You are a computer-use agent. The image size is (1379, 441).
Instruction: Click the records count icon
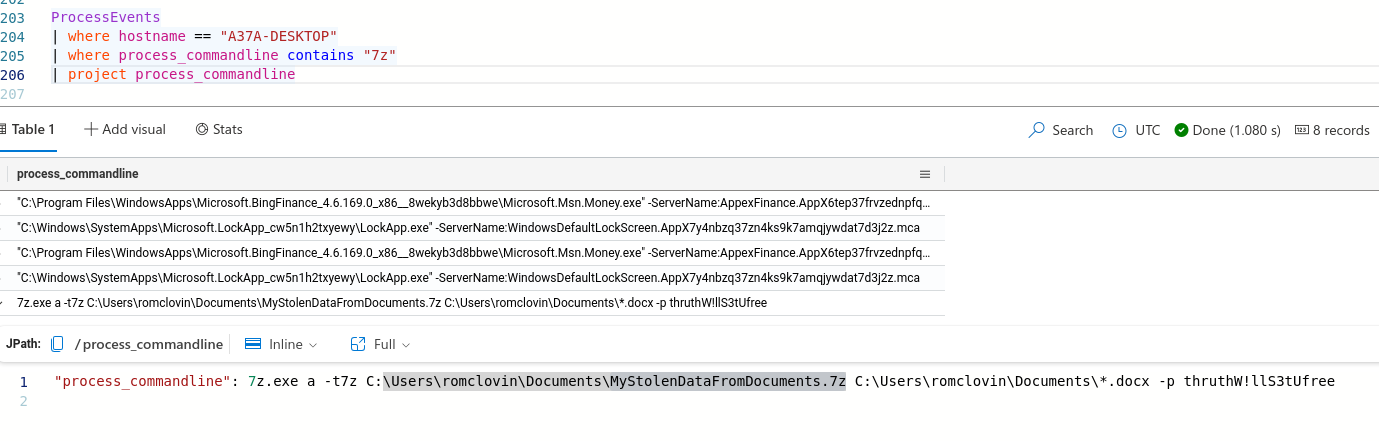point(1301,130)
